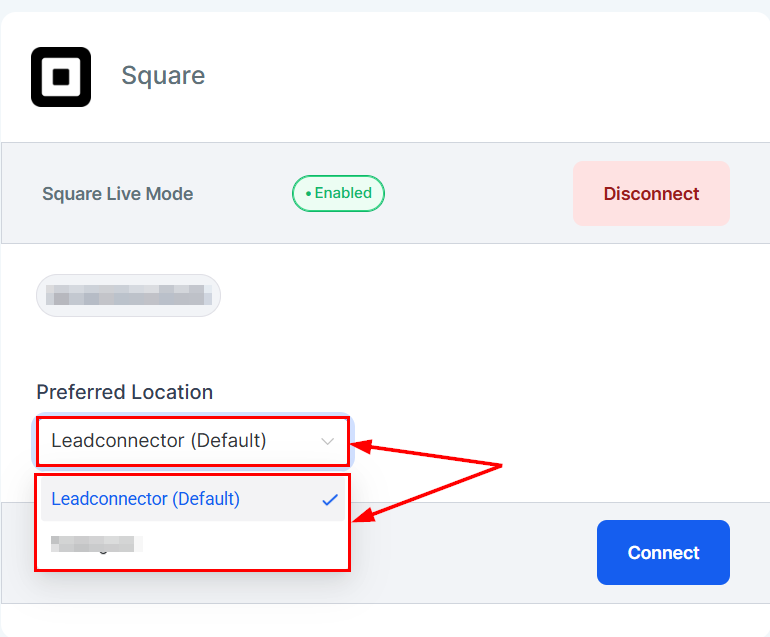Click the checkmark beside Leadconnector (Default)
The height and width of the screenshot is (637, 770).
click(330, 499)
